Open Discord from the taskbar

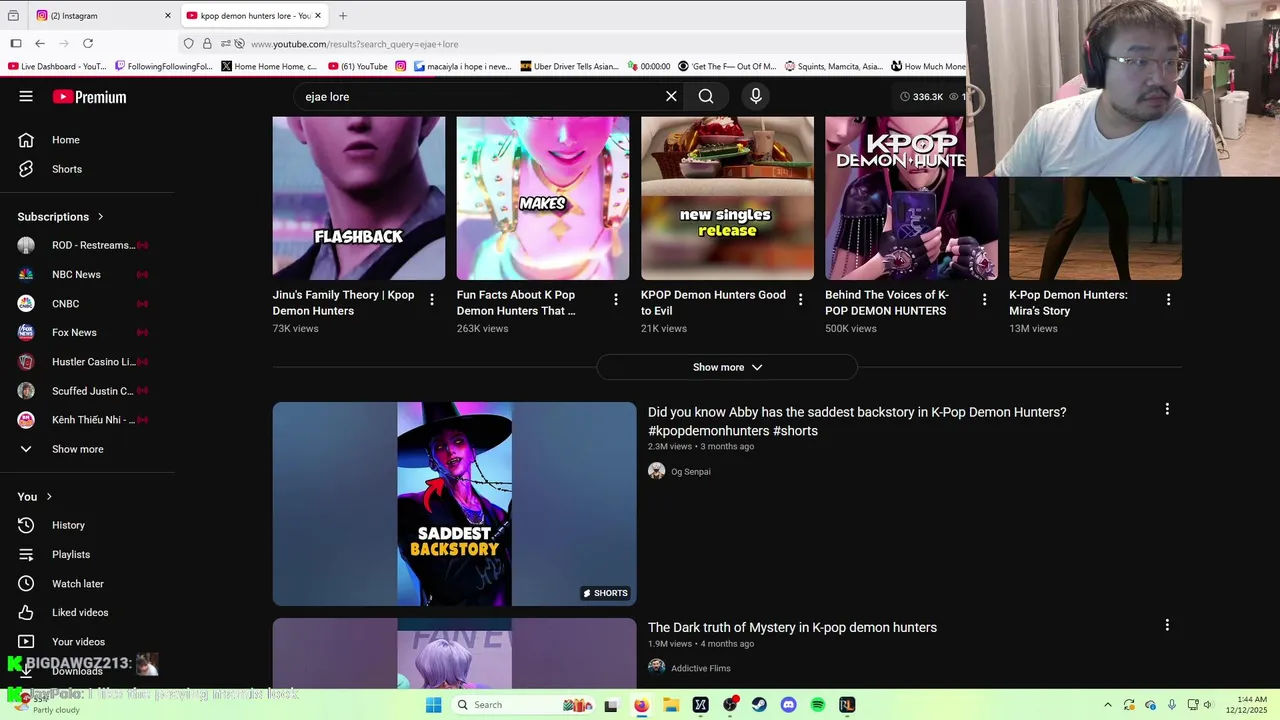pyautogui.click(x=788, y=705)
